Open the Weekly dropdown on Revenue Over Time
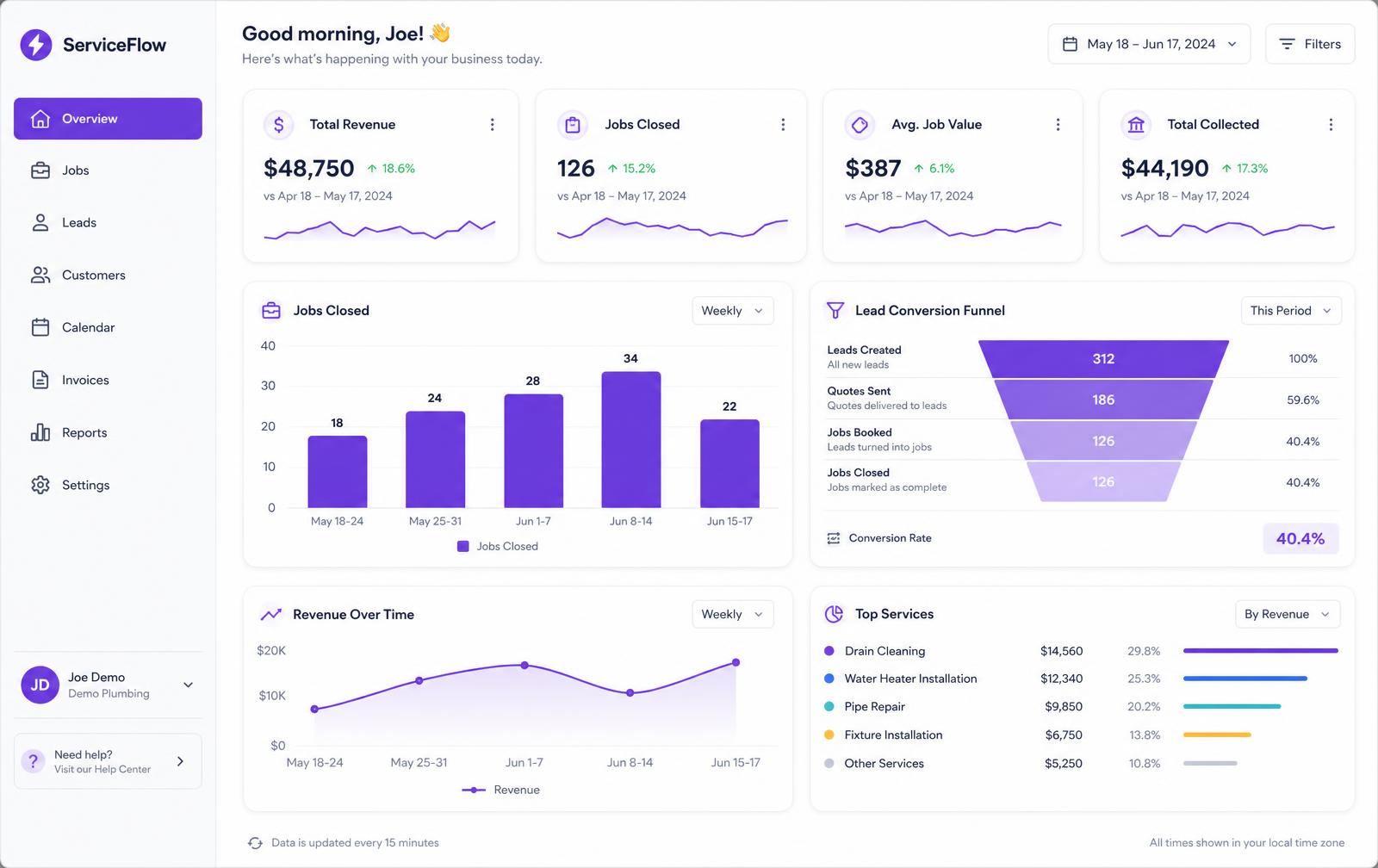The image size is (1378, 868). click(732, 614)
